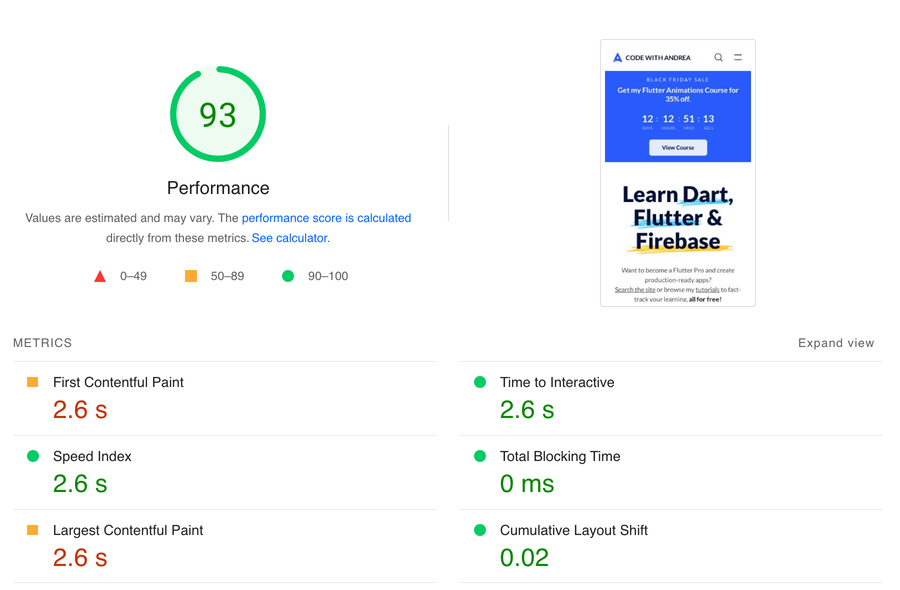The width and height of the screenshot is (900, 590).
Task: Click the red triangle 0–49 legend icon
Action: (100, 277)
